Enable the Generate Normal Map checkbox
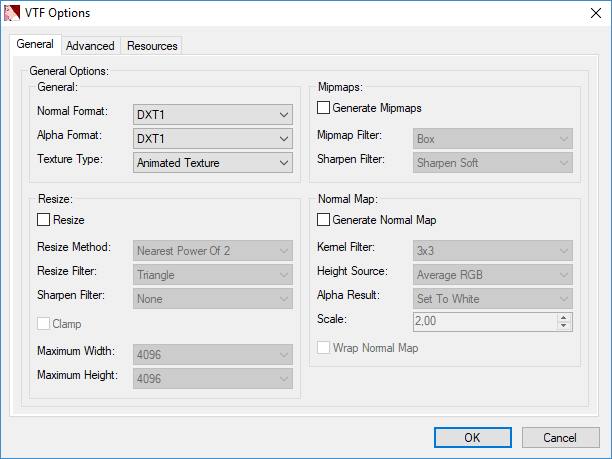This screenshot has height=459, width=612. 323,220
